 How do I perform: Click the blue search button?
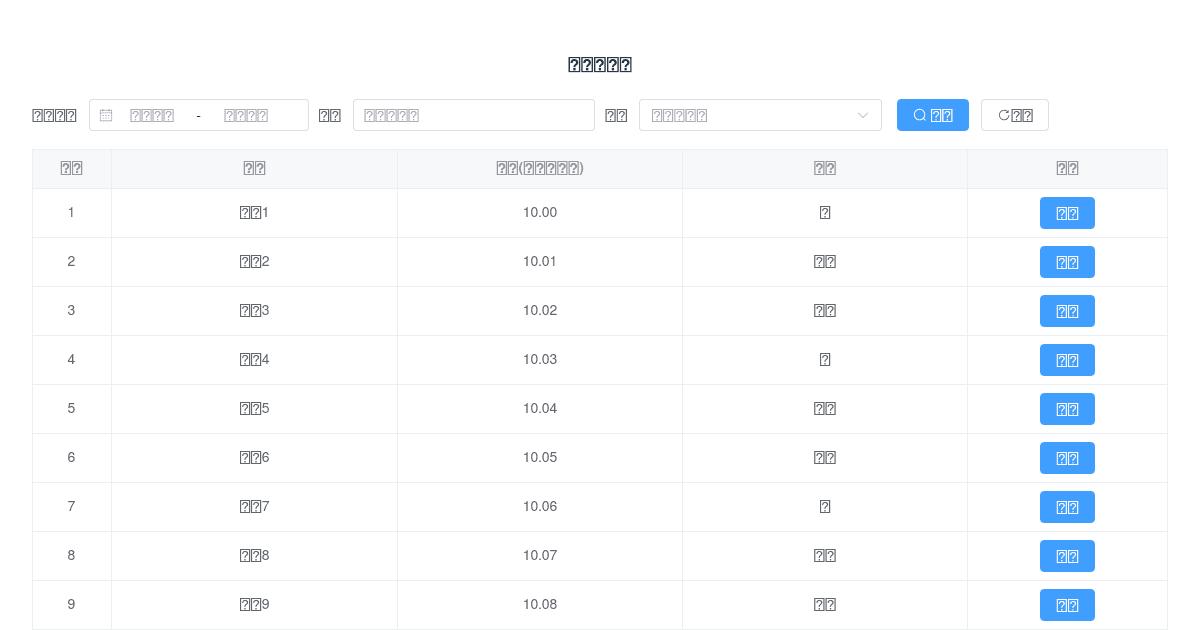click(932, 115)
